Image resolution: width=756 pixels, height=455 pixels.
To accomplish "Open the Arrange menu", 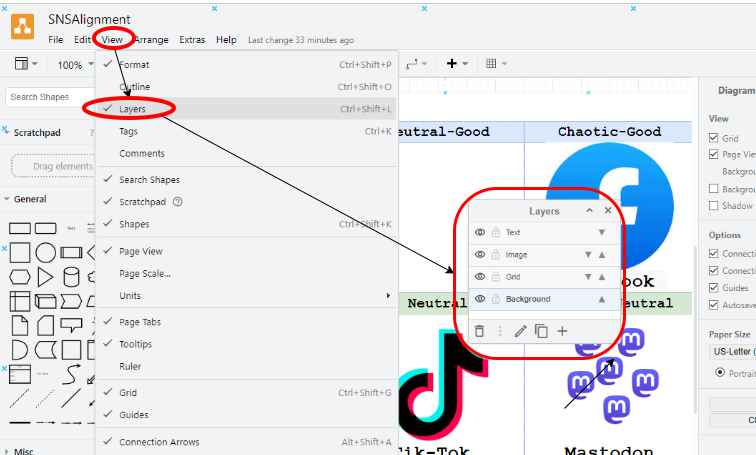I will (x=151, y=40).
